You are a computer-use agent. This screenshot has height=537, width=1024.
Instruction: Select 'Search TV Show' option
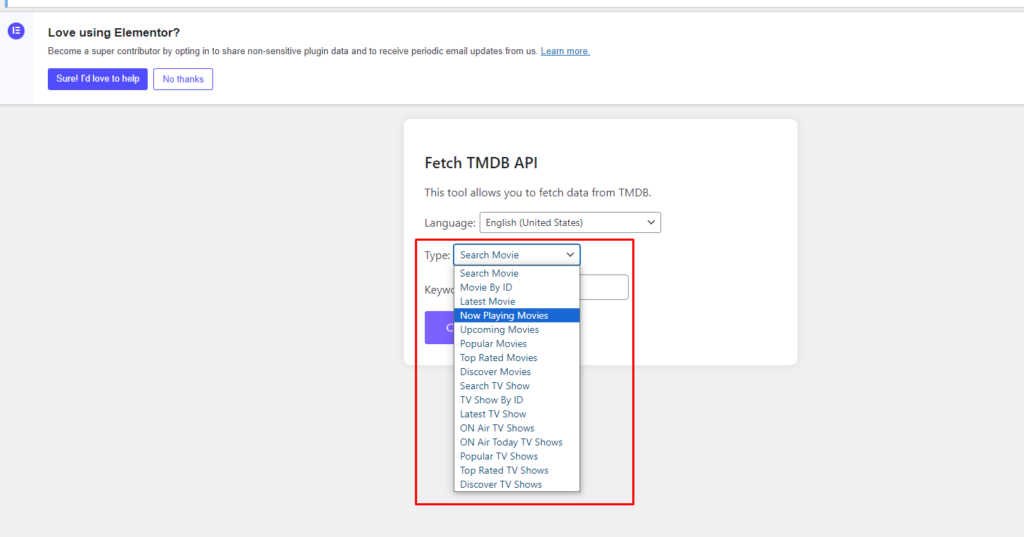coord(517,385)
